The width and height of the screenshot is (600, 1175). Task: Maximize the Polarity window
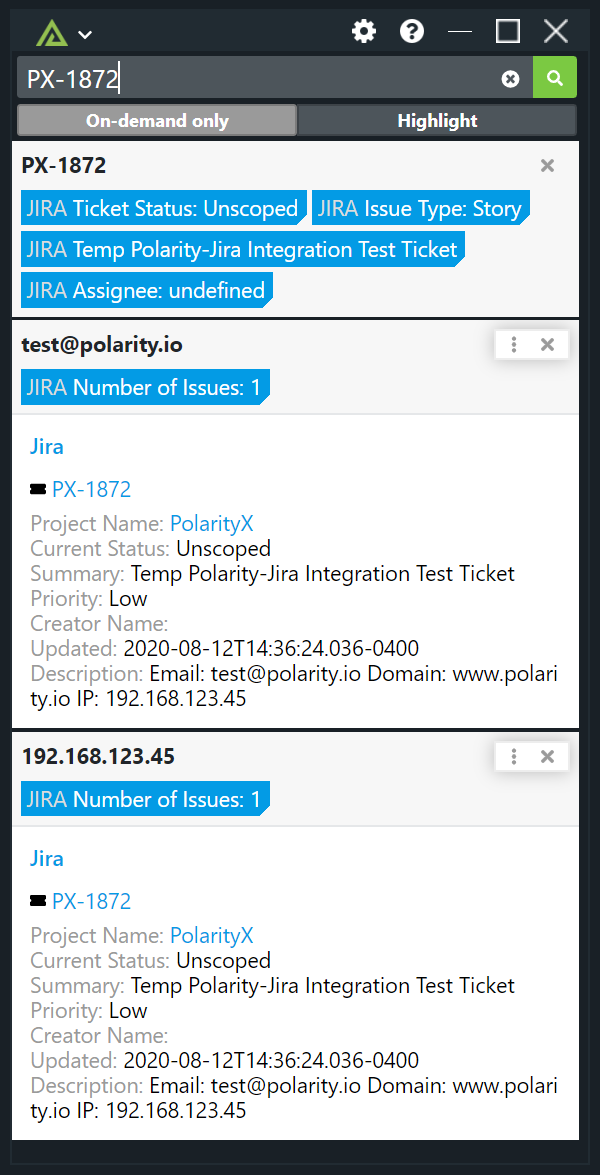(x=508, y=31)
